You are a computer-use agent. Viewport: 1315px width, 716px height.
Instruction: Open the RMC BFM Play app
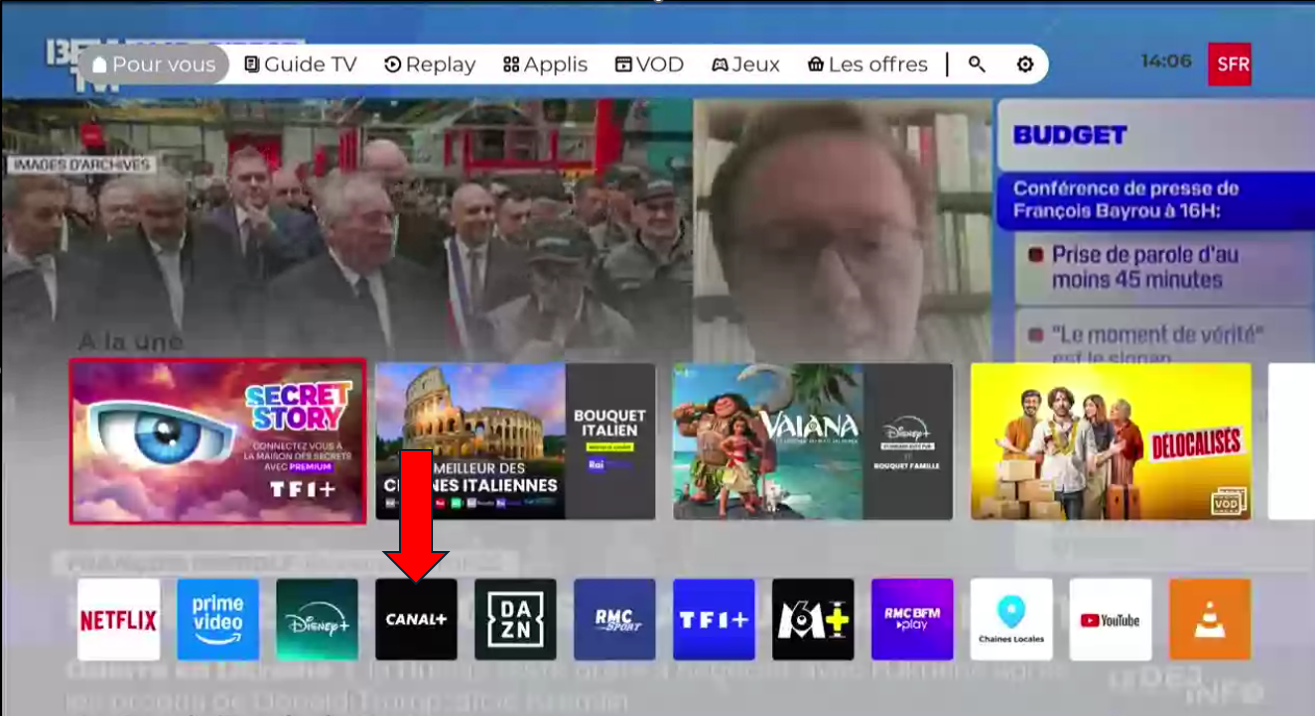[912, 620]
